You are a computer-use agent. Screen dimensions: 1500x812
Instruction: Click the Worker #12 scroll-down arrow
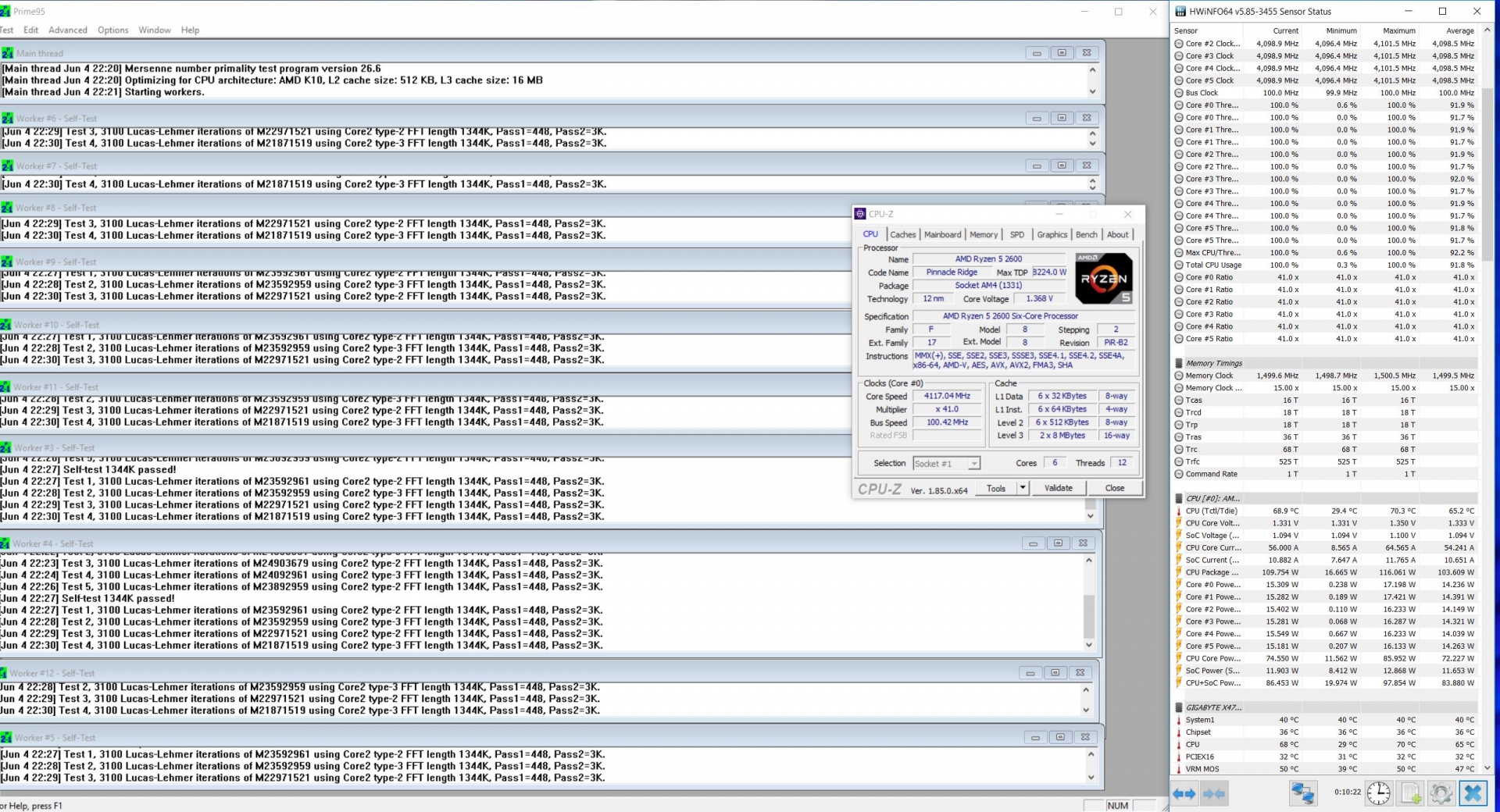pyautogui.click(x=1086, y=710)
